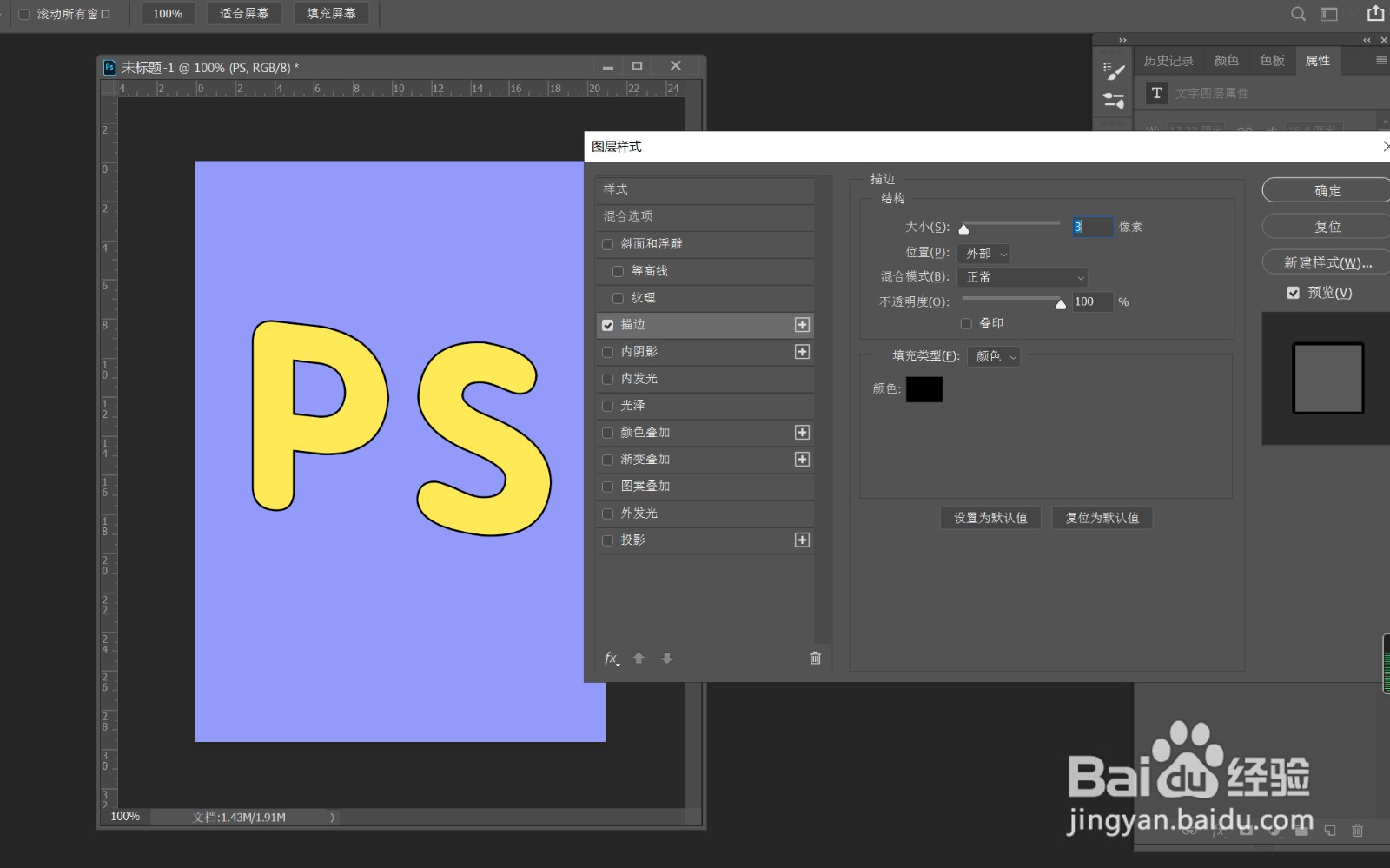This screenshot has width=1390, height=868.
Task: Click the style preview thumbnail
Action: [1327, 378]
